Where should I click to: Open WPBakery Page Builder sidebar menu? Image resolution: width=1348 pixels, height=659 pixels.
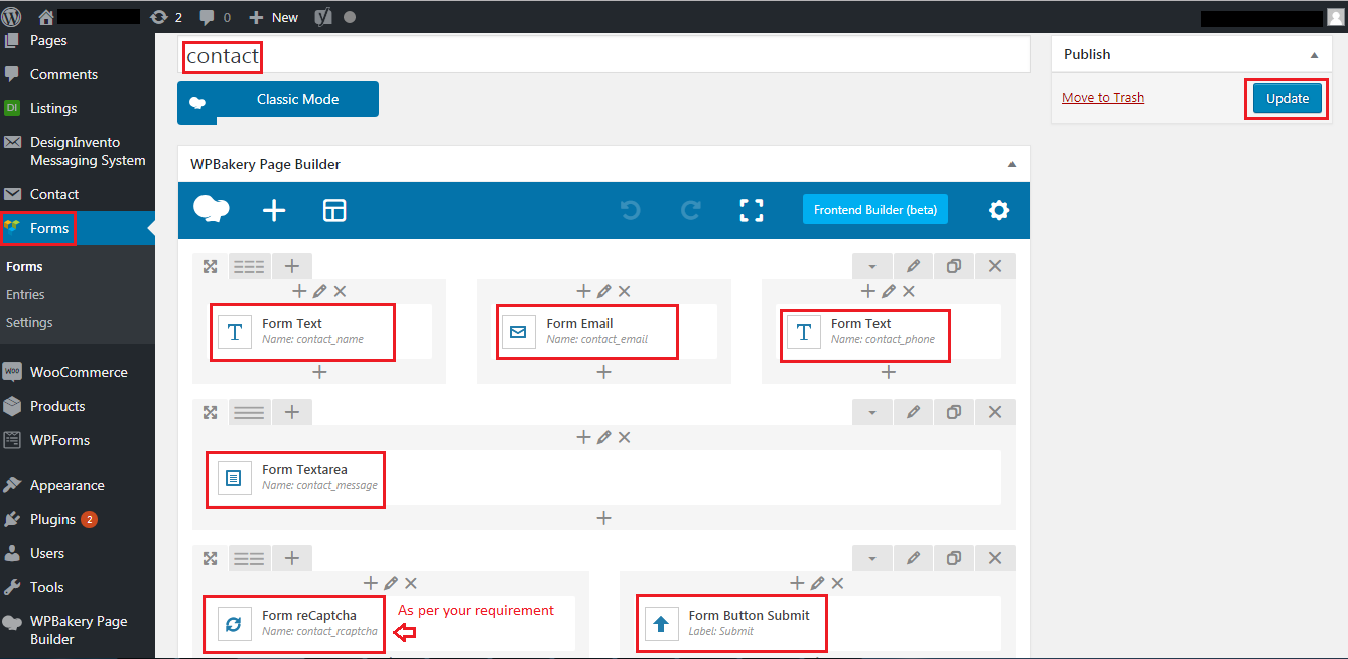pyautogui.click(x=77, y=630)
